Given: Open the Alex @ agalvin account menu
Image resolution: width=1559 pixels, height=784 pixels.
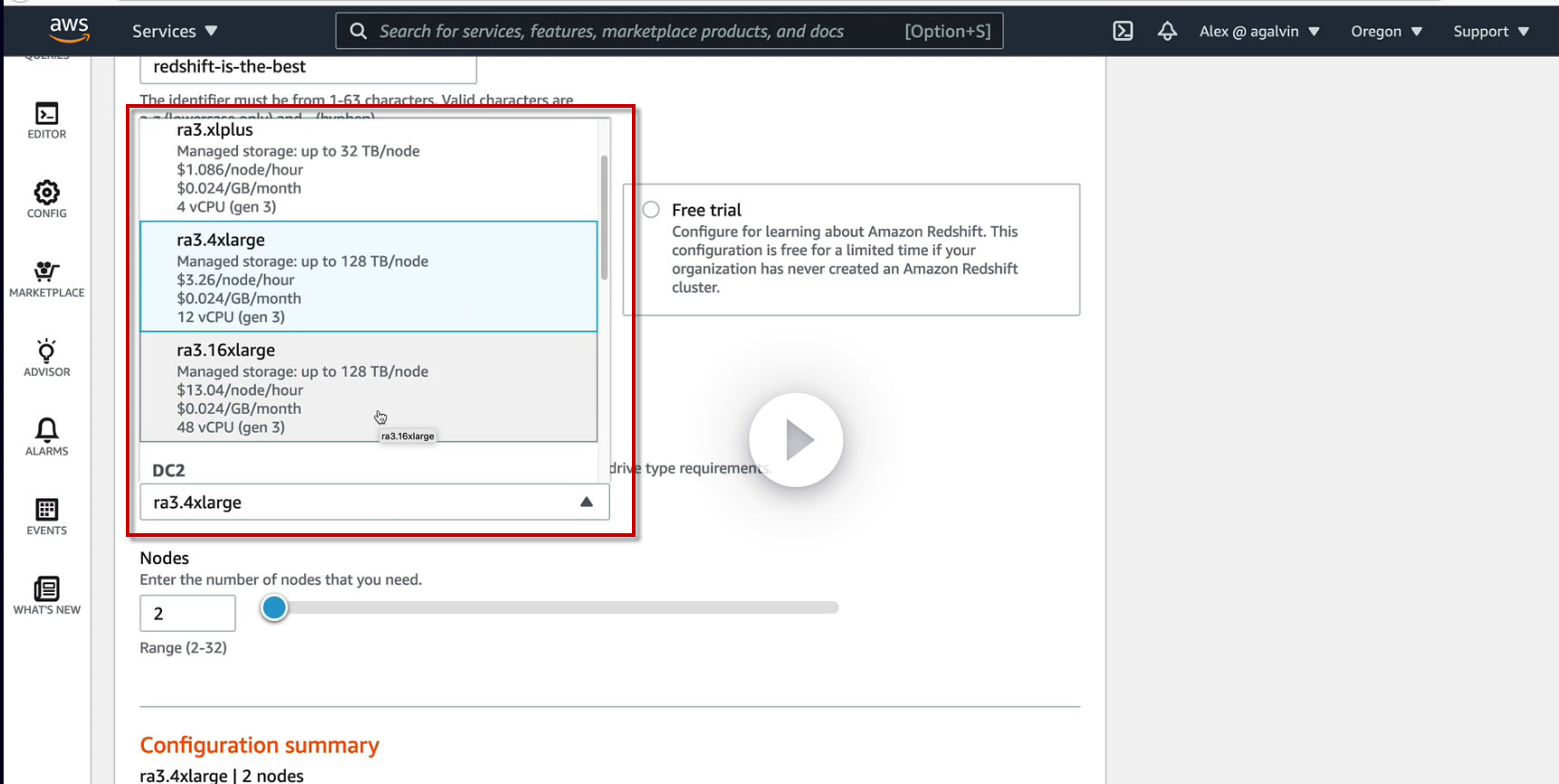Looking at the screenshot, I should pos(1259,31).
